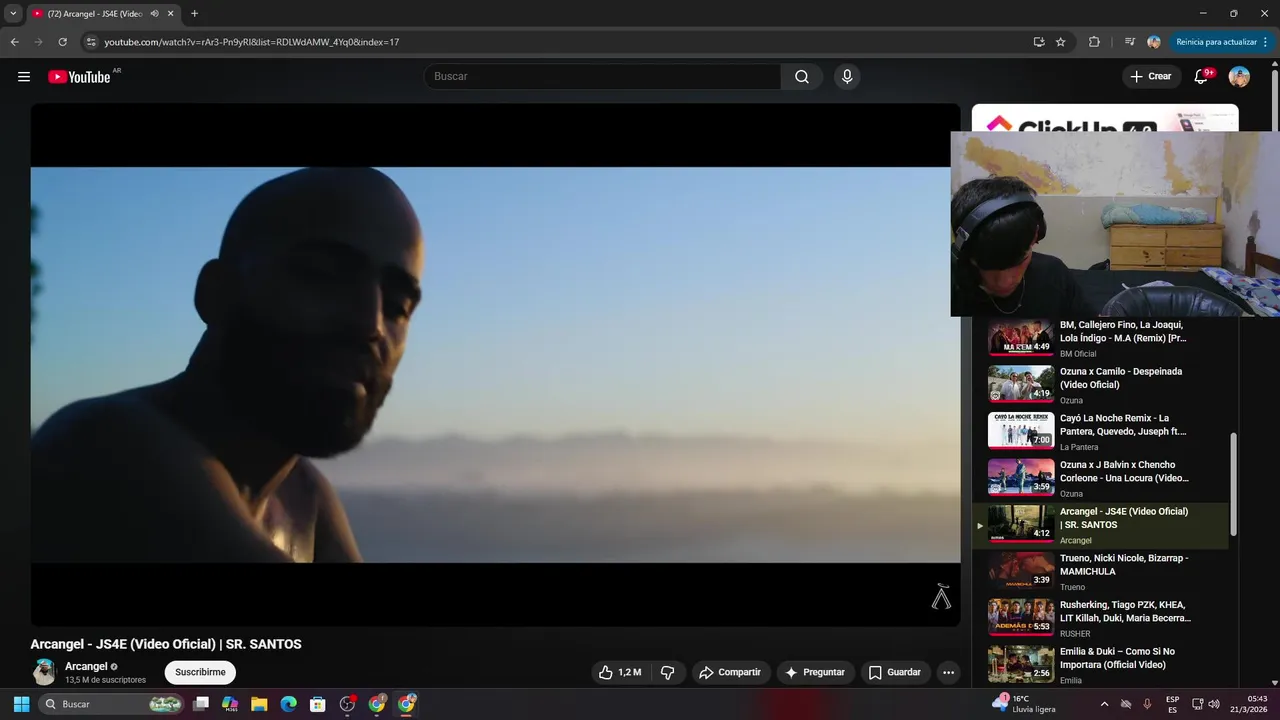Open Microsoft Edge from taskbar
The width and height of the screenshot is (1280, 720).
coord(288,704)
